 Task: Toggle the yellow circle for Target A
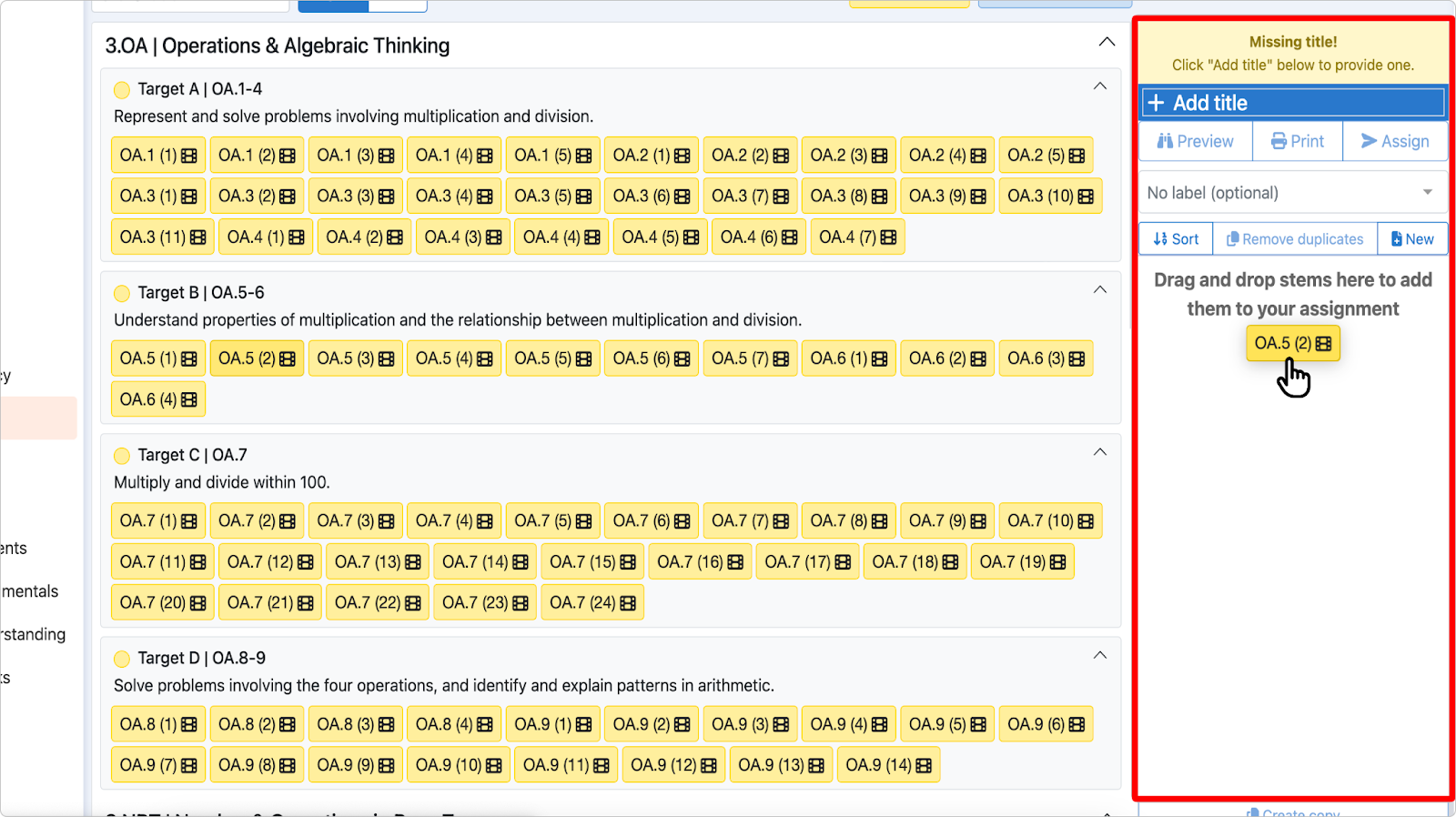pos(122,90)
